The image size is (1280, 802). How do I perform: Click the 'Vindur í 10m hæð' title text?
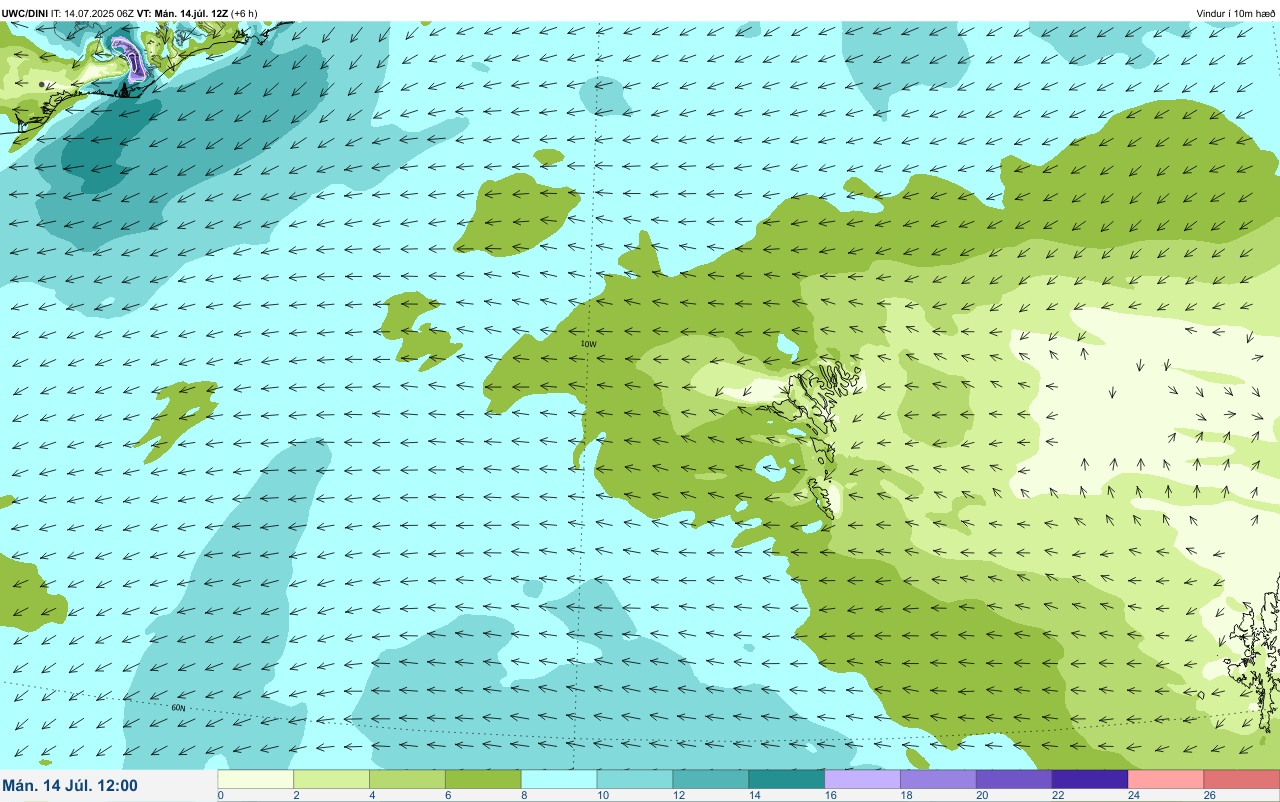click(1236, 13)
